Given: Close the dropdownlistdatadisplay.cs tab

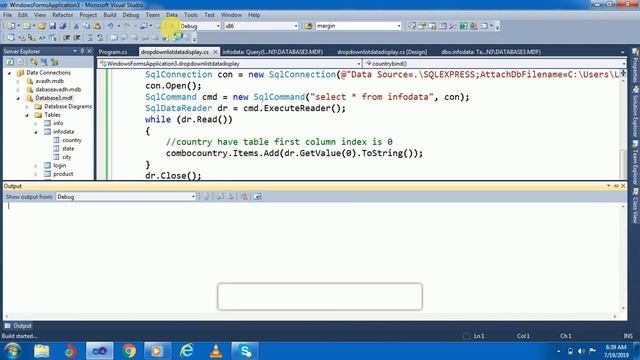Looking at the screenshot, I should [x=215, y=52].
